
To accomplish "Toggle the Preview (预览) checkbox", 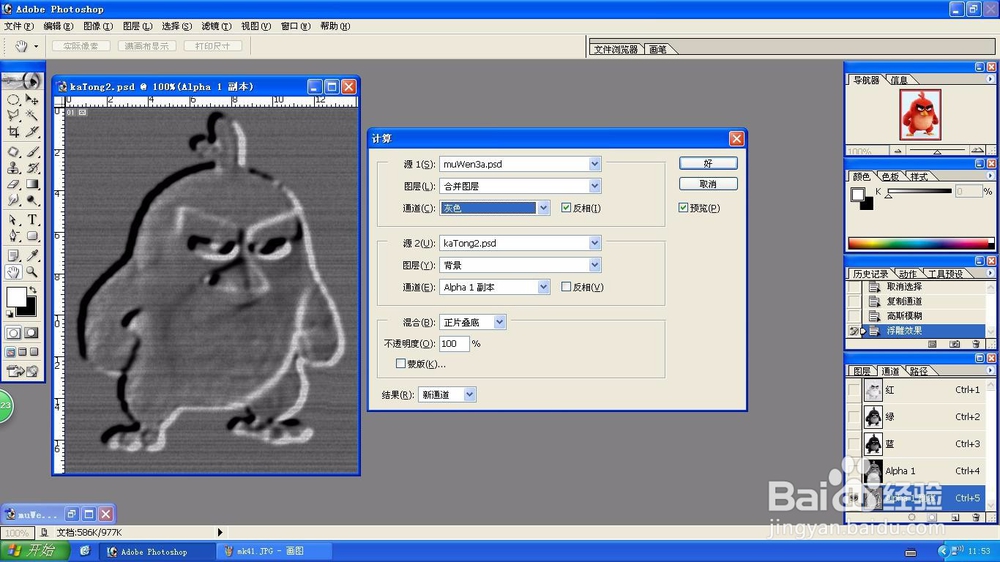I will 683,207.
